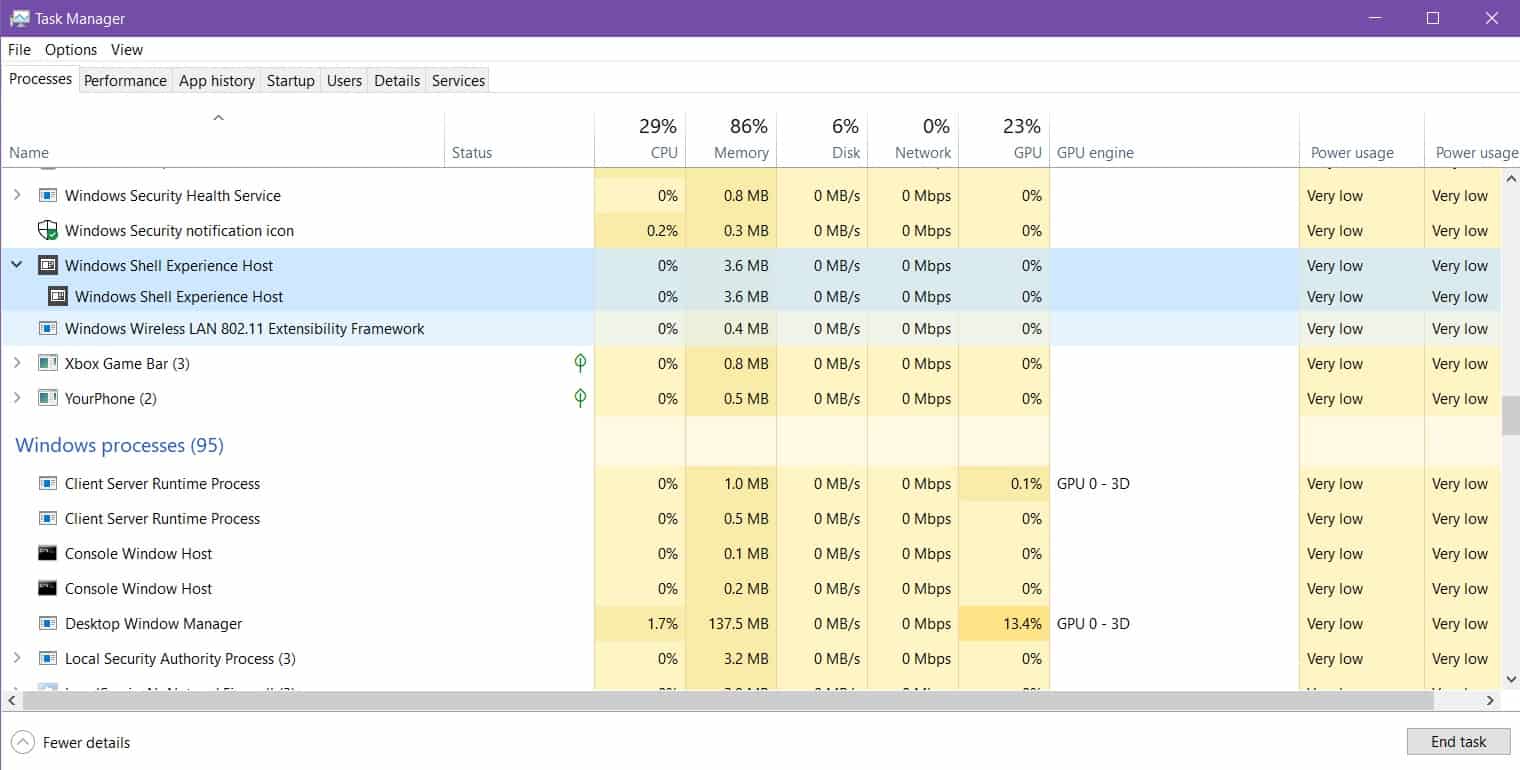
Task: Select the Windows Security notification shield icon
Action: coord(47,231)
